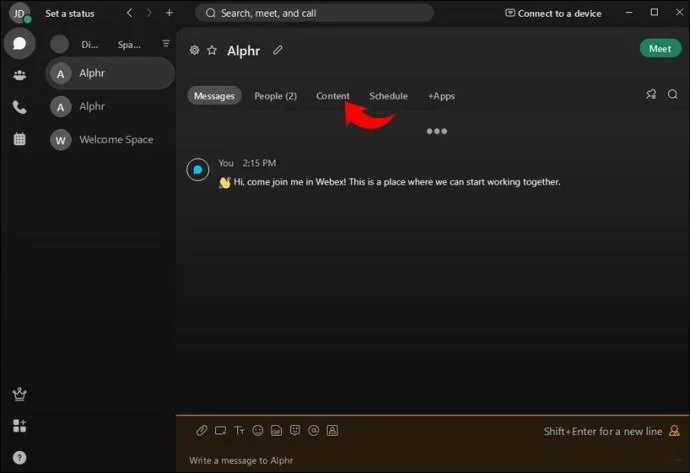The height and width of the screenshot is (473, 690).
Task: Select the Welcome Space conversation
Action: click(110, 140)
